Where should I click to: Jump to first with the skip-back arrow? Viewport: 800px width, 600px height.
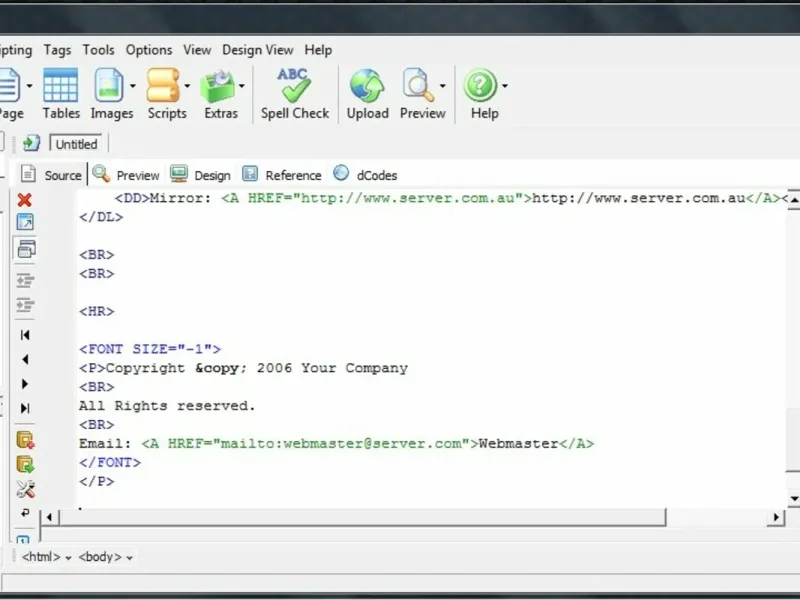[25, 335]
